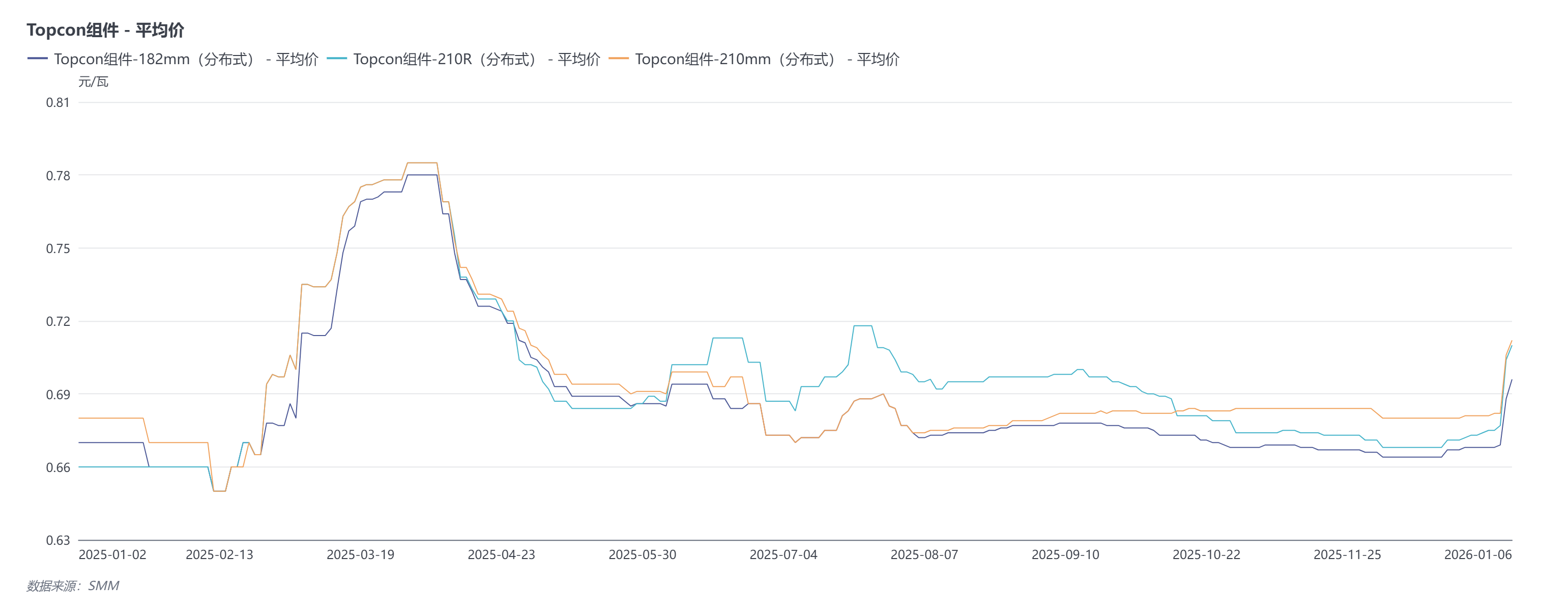Click the 2025-07-04 x-axis date label
This screenshot has width=1568, height=611.
(x=783, y=555)
